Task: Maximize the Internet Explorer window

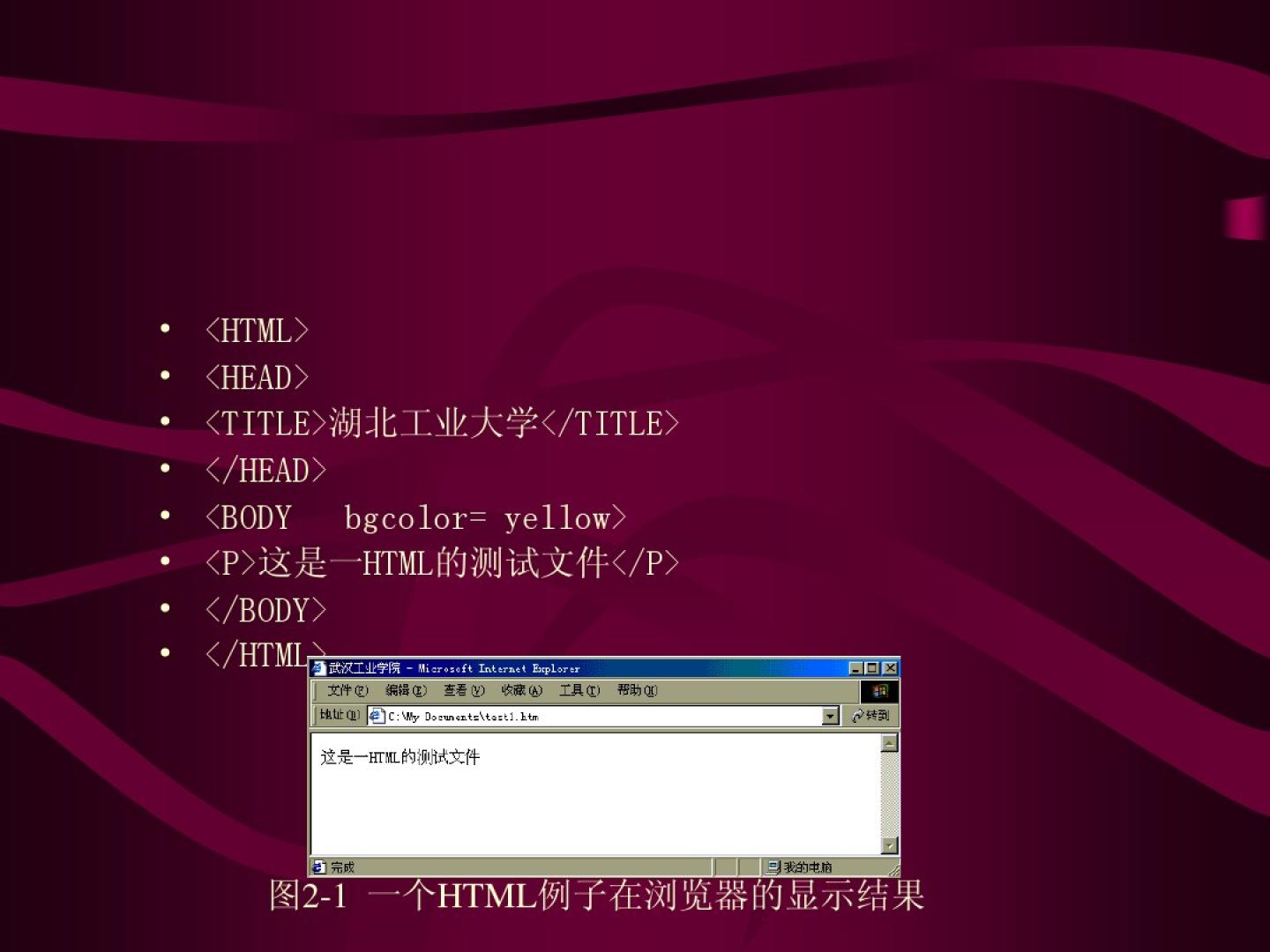Action: (x=872, y=668)
